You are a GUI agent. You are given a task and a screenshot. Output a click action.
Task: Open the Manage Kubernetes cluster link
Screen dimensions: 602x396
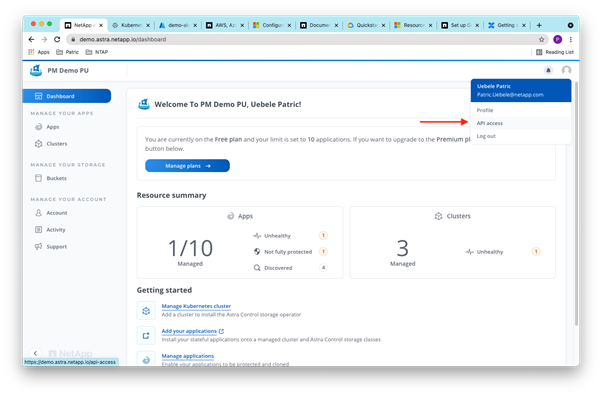tap(196, 306)
